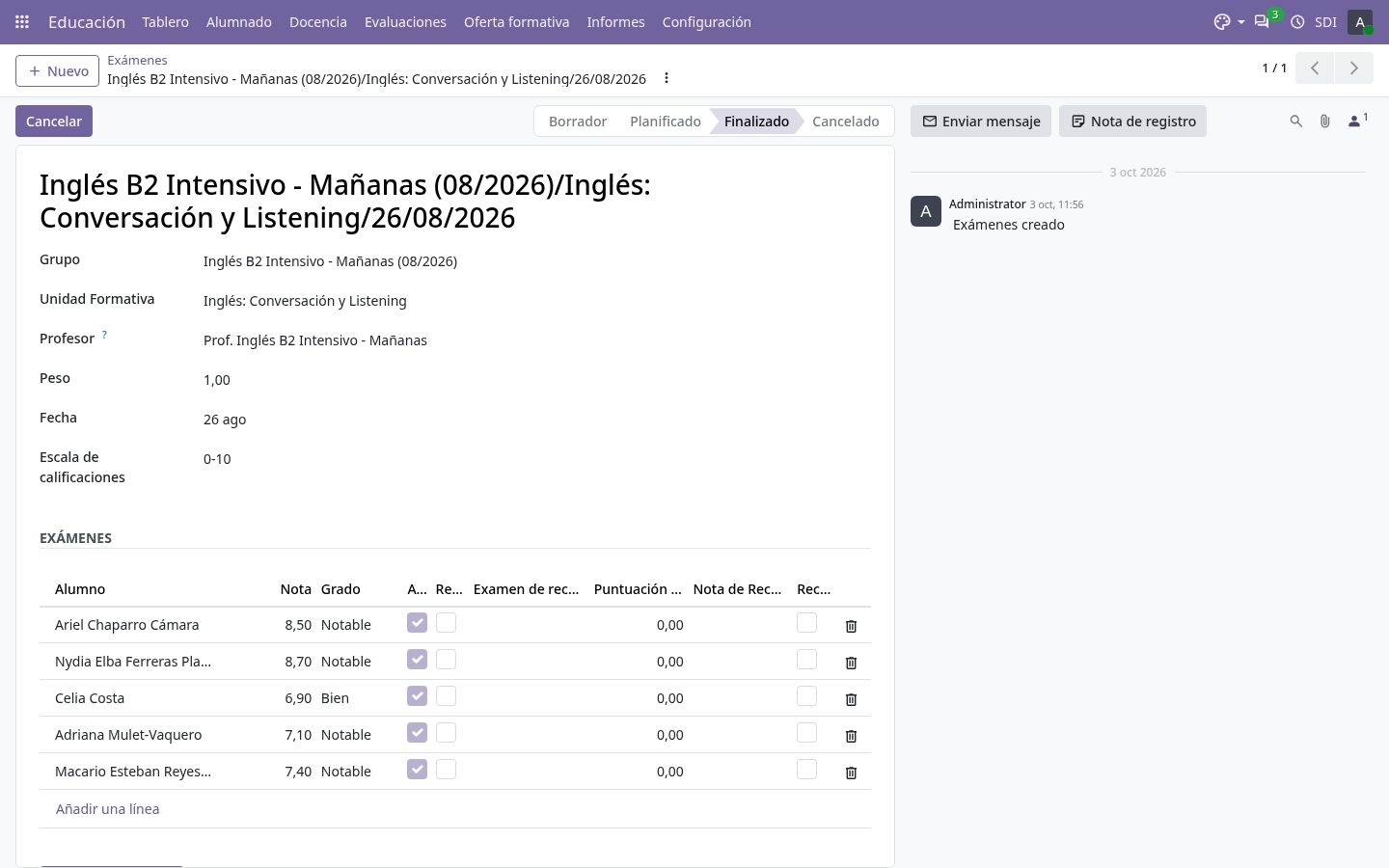Image resolution: width=1389 pixels, height=868 pixels.
Task: Delete the Macario Esteban Reyes row
Action: [x=851, y=773]
